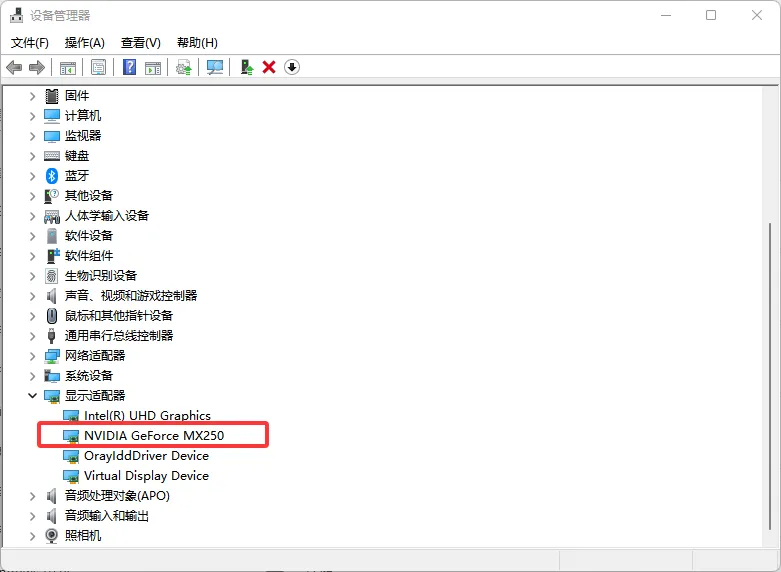The image size is (781, 572).
Task: Click Scan for hardware changes monitor icon
Action: point(214,67)
